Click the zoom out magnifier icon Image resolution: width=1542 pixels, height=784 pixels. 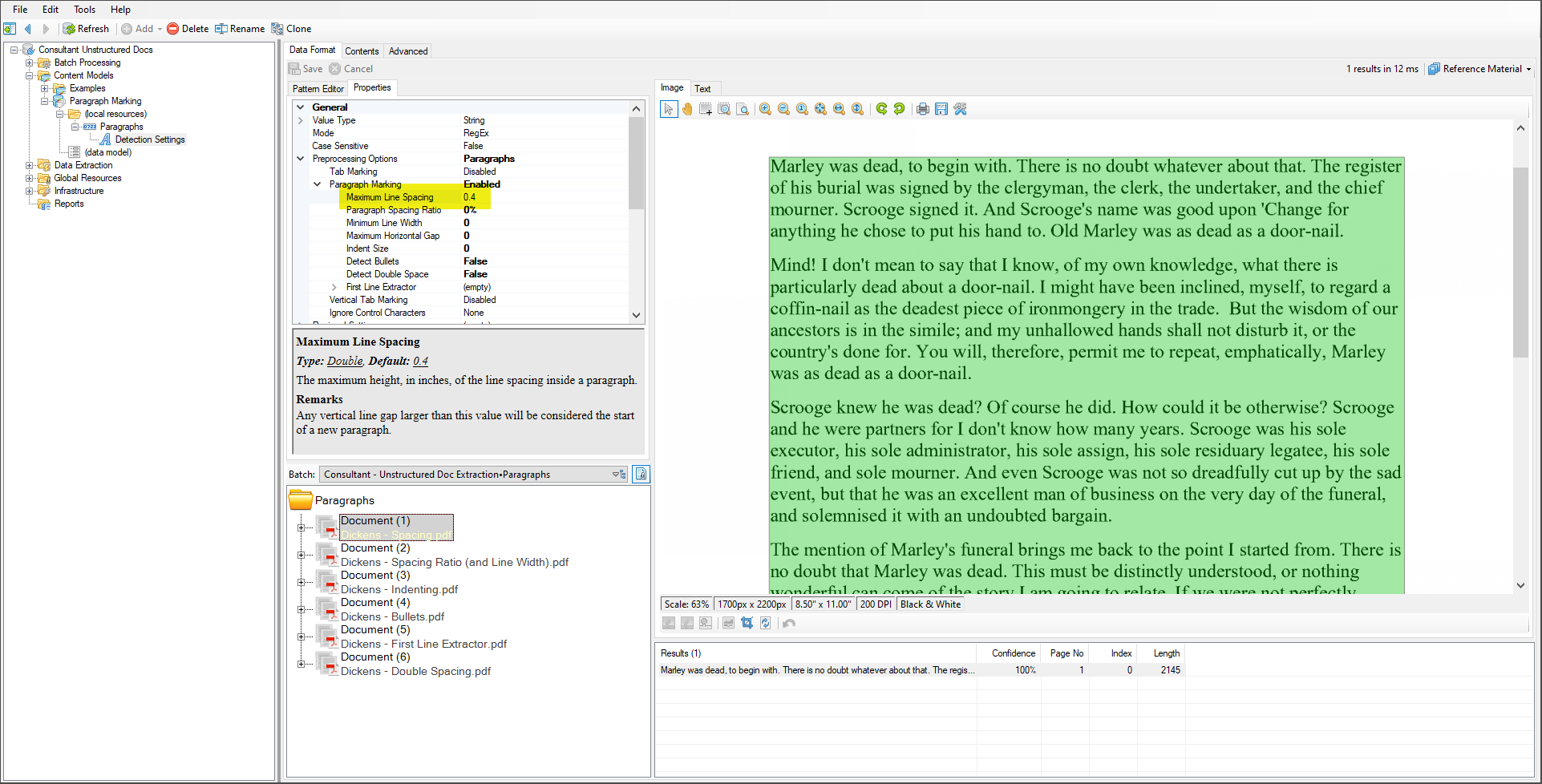(783, 109)
